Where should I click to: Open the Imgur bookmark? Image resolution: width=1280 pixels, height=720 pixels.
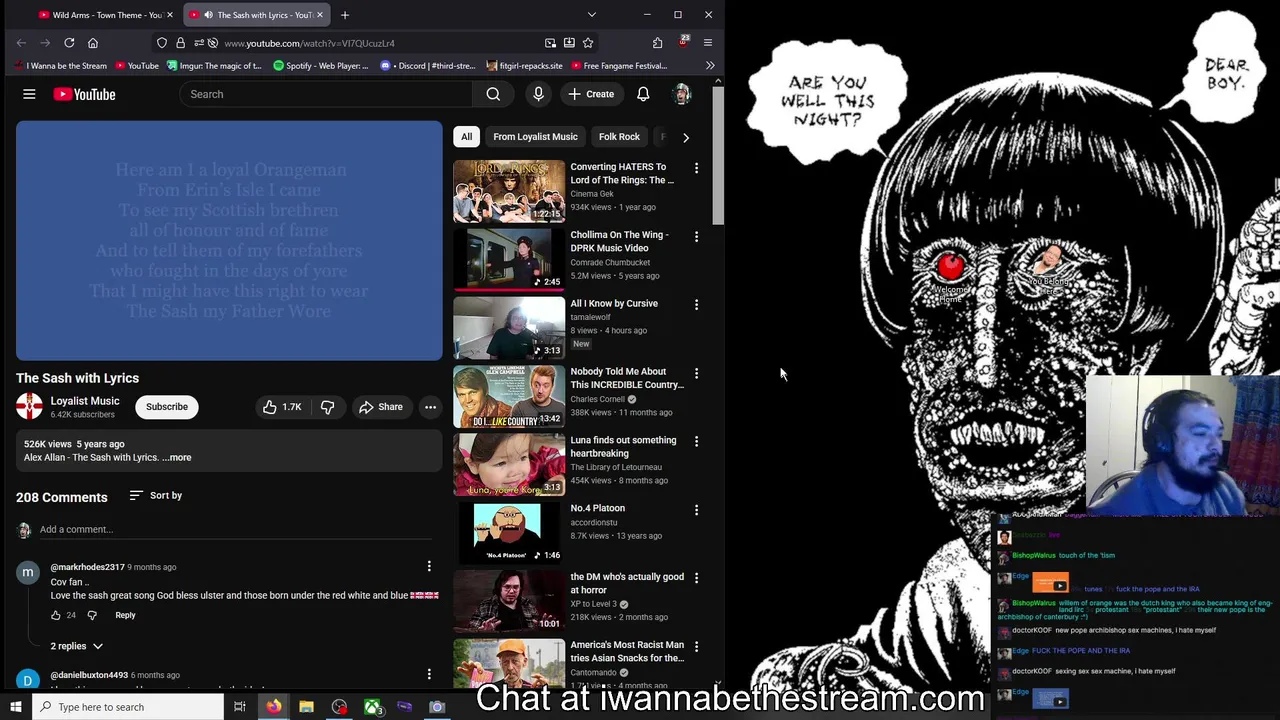click(214, 66)
